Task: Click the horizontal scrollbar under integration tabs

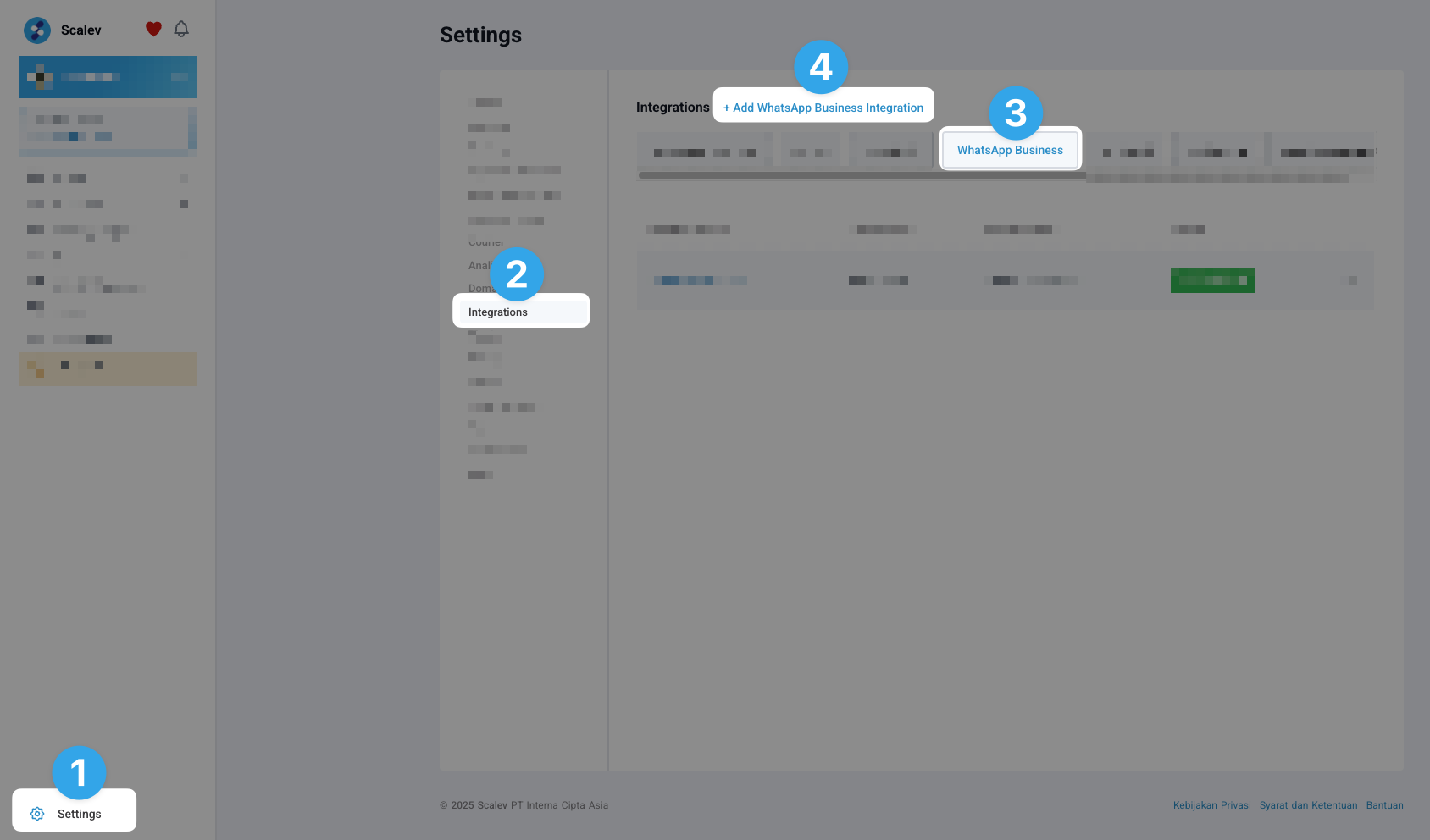Action: [x=862, y=175]
